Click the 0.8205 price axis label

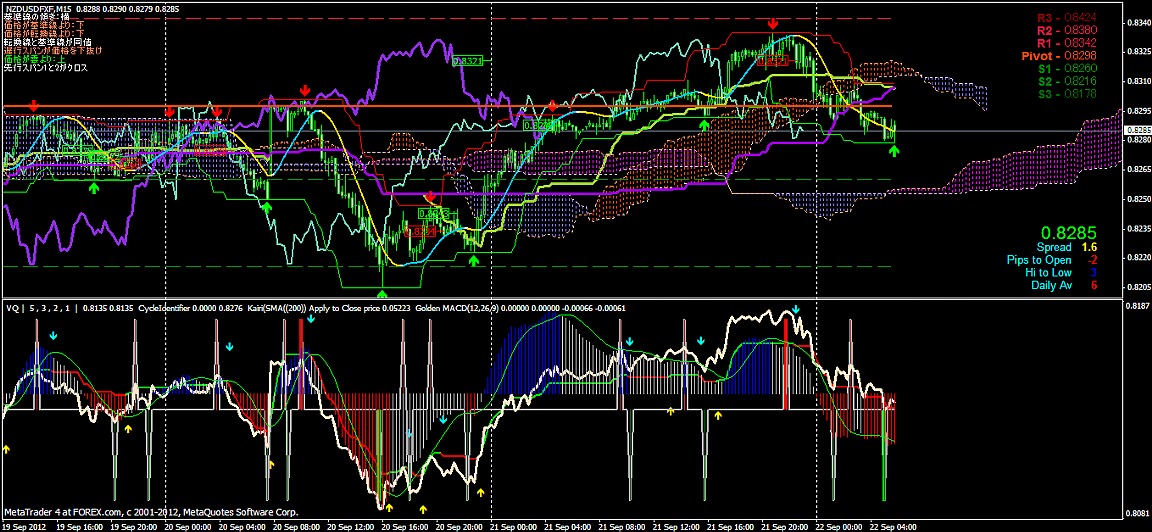click(x=1139, y=287)
